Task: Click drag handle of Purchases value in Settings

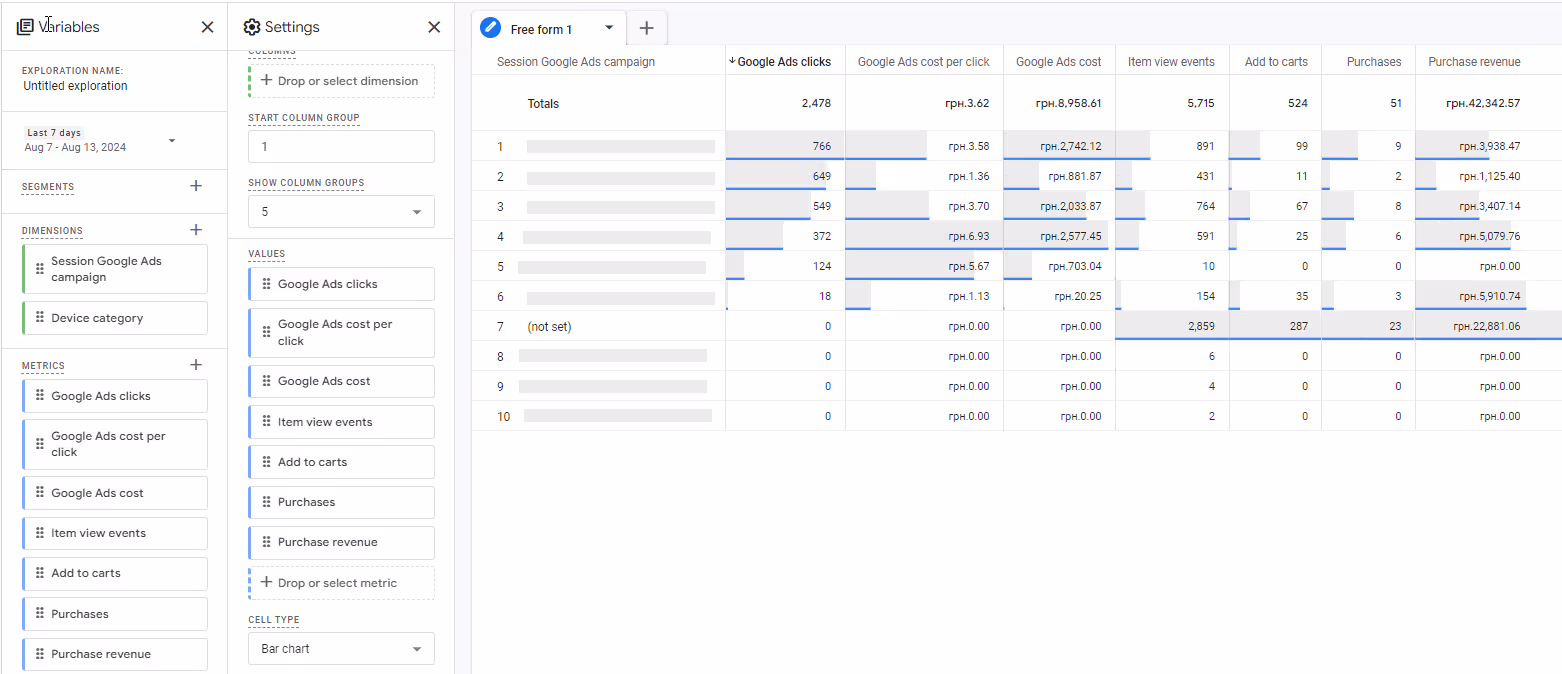Action: click(266, 502)
